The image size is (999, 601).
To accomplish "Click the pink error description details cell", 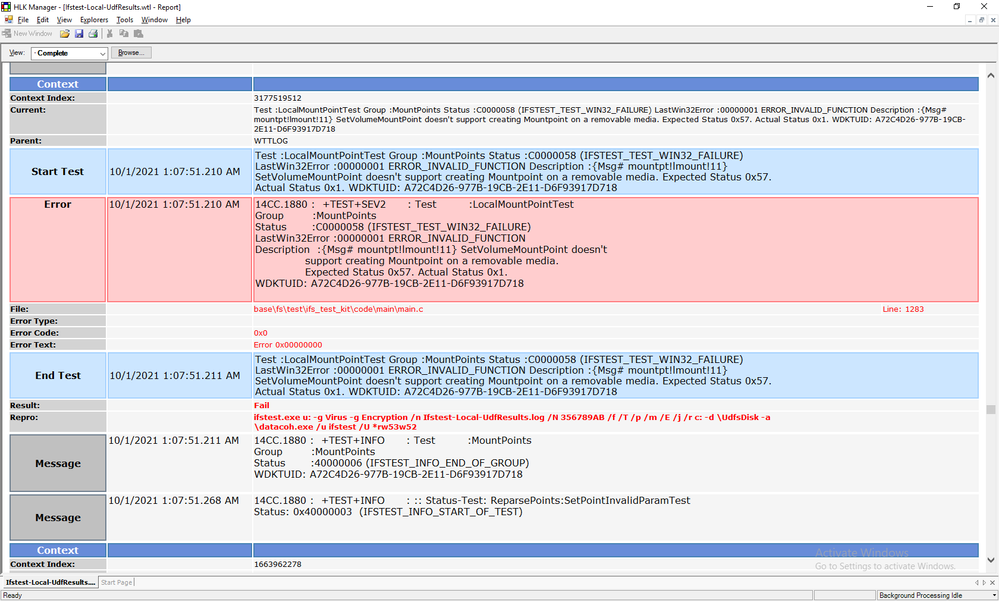I will (615, 249).
